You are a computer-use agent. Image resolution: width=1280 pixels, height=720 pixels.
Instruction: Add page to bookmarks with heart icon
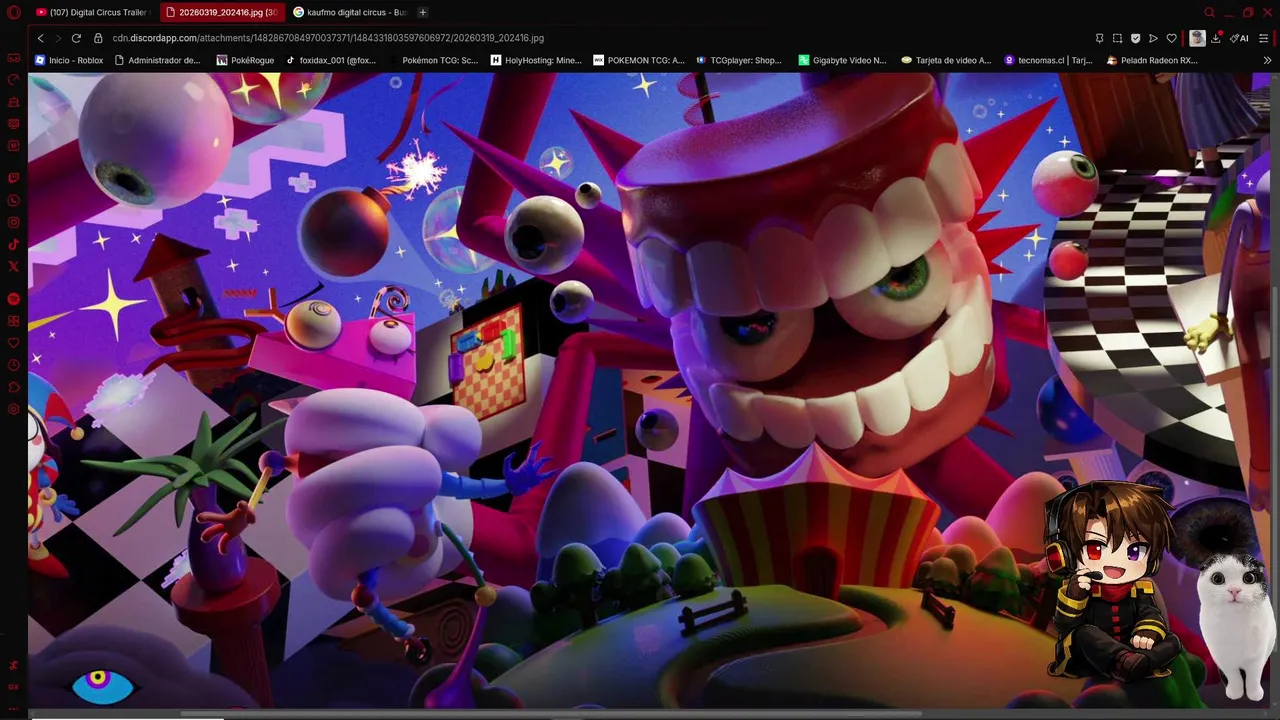coord(1171,38)
